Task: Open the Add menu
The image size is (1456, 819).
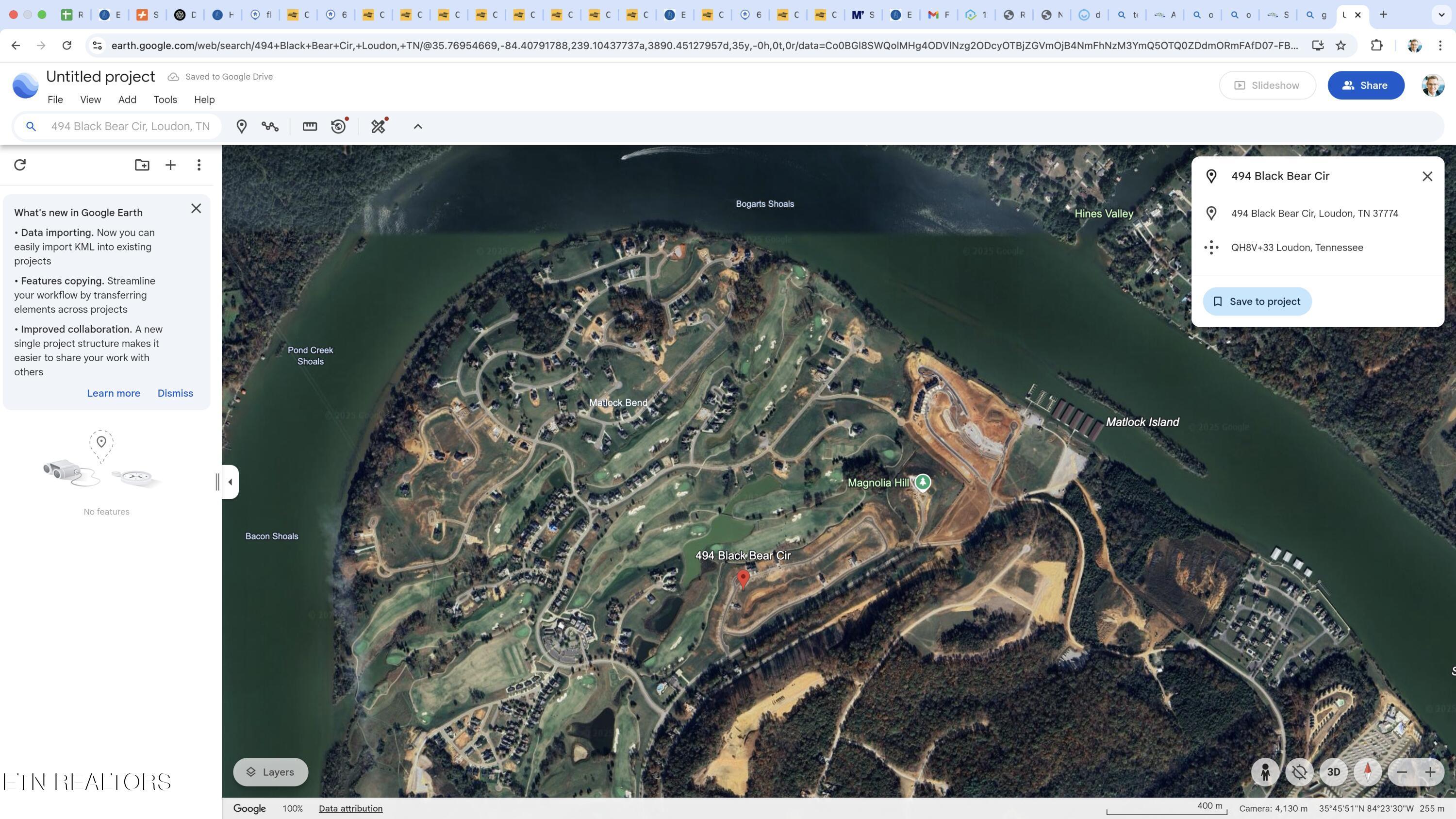Action: click(127, 100)
